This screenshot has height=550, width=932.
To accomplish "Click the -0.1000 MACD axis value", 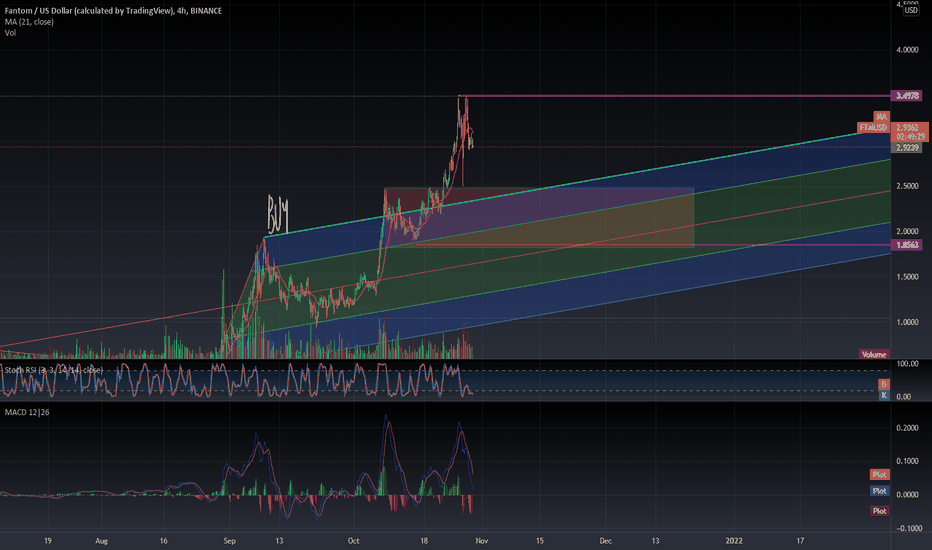I will pos(909,529).
